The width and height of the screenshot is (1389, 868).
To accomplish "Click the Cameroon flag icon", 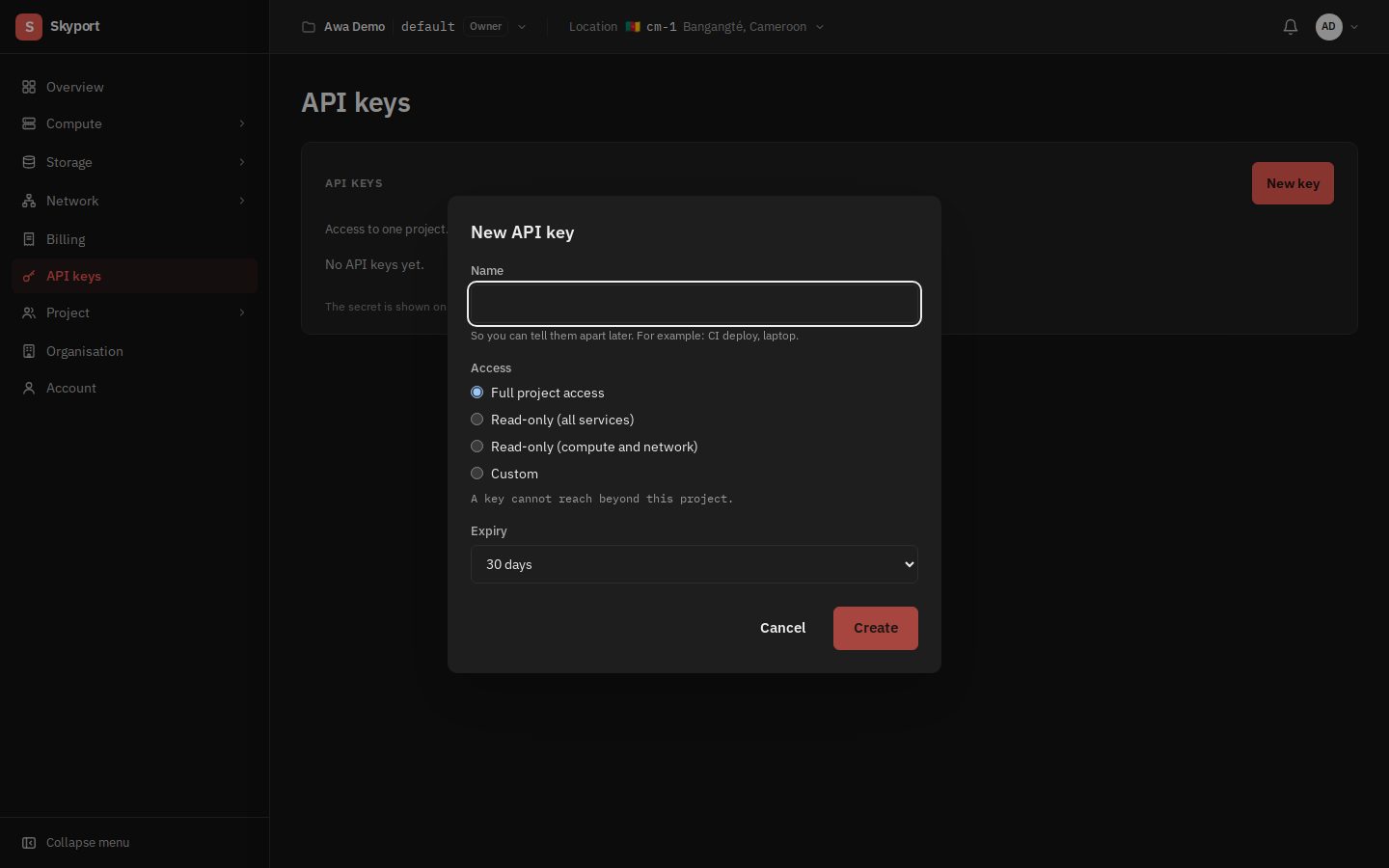I will pyautogui.click(x=633, y=27).
